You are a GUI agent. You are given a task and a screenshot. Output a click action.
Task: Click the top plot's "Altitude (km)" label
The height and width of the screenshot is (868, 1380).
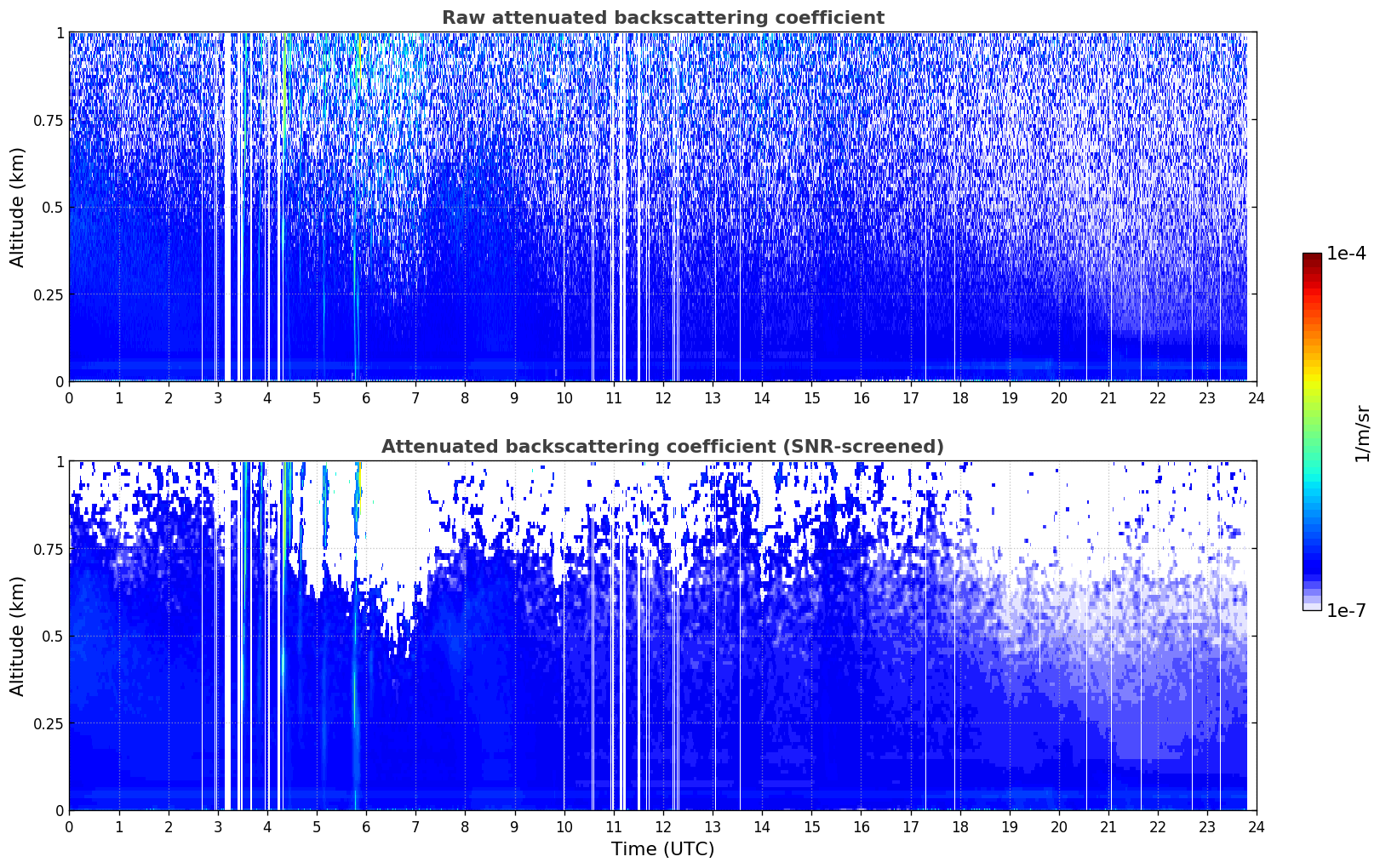coord(18,207)
